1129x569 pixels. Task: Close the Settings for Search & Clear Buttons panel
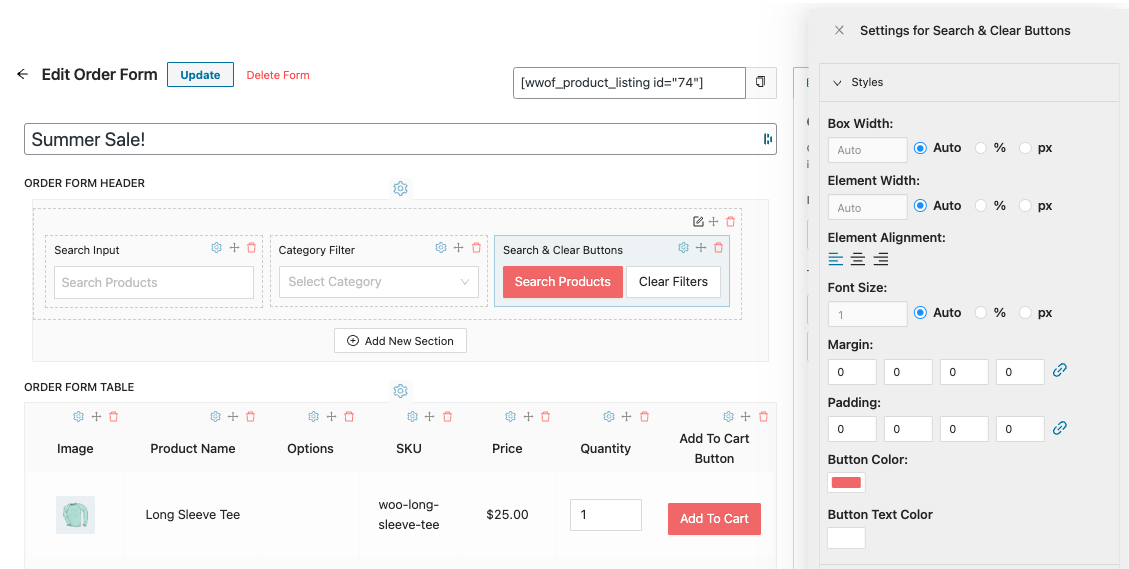[839, 31]
